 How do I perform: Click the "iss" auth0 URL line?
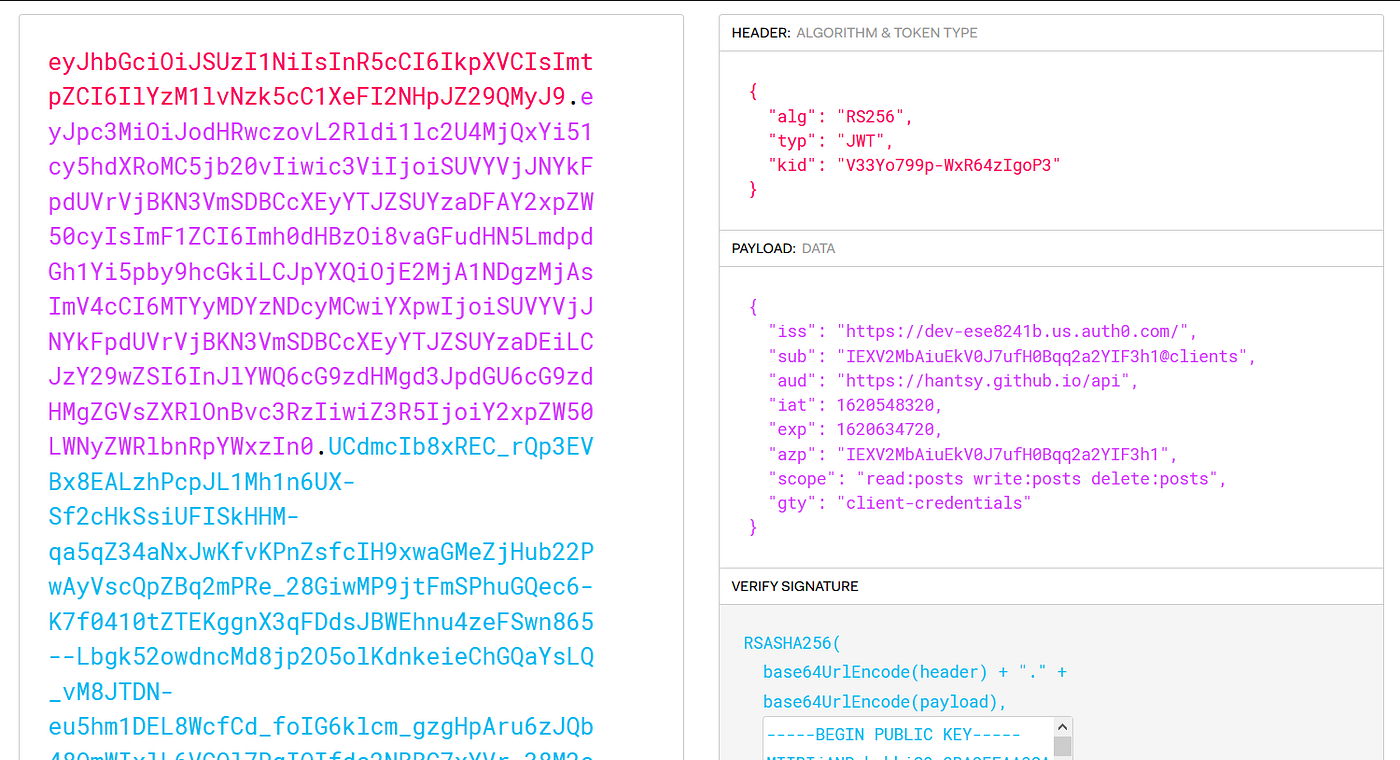982,331
